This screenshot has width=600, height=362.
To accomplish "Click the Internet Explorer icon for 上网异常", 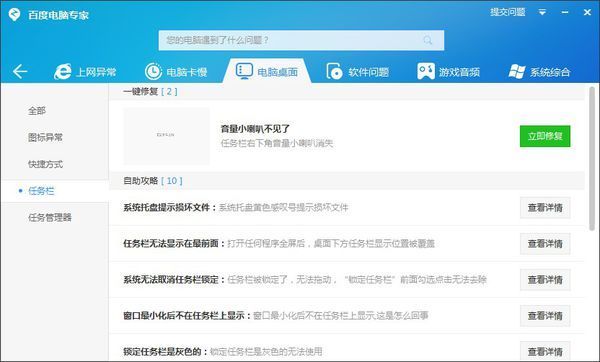I will [63, 72].
